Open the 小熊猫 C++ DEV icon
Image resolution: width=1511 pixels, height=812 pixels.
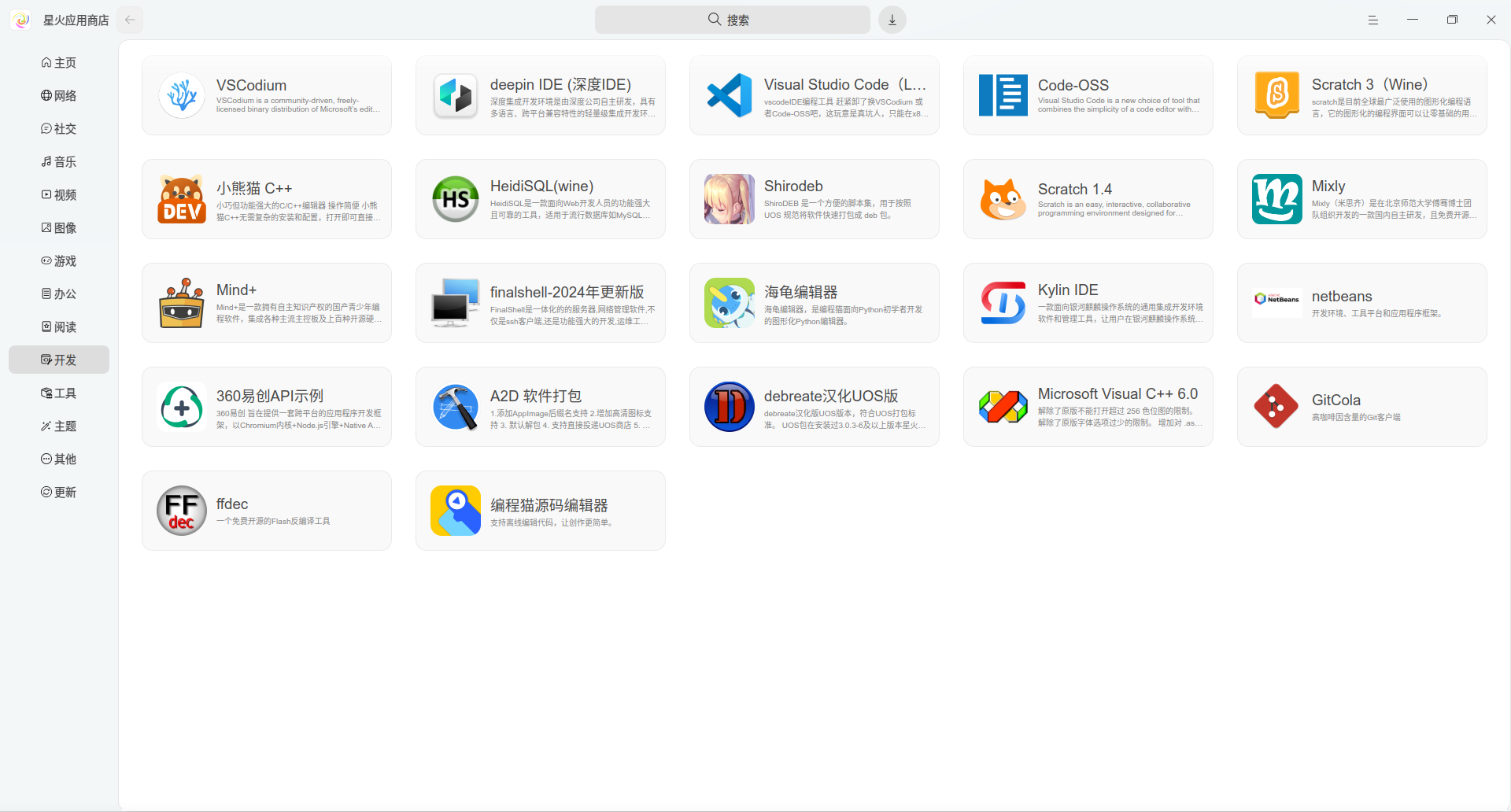pos(182,199)
